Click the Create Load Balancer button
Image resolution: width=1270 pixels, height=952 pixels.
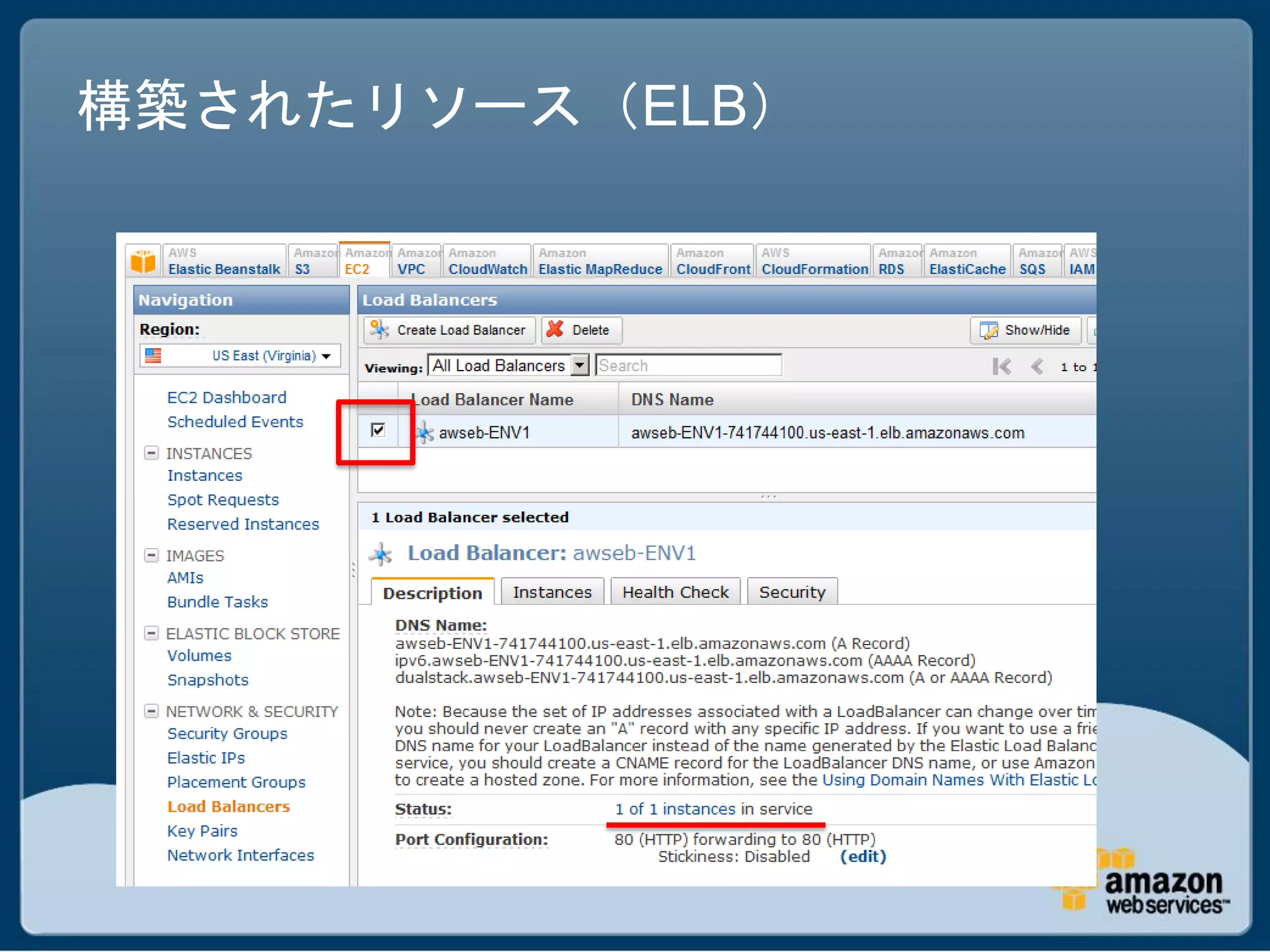(450, 330)
